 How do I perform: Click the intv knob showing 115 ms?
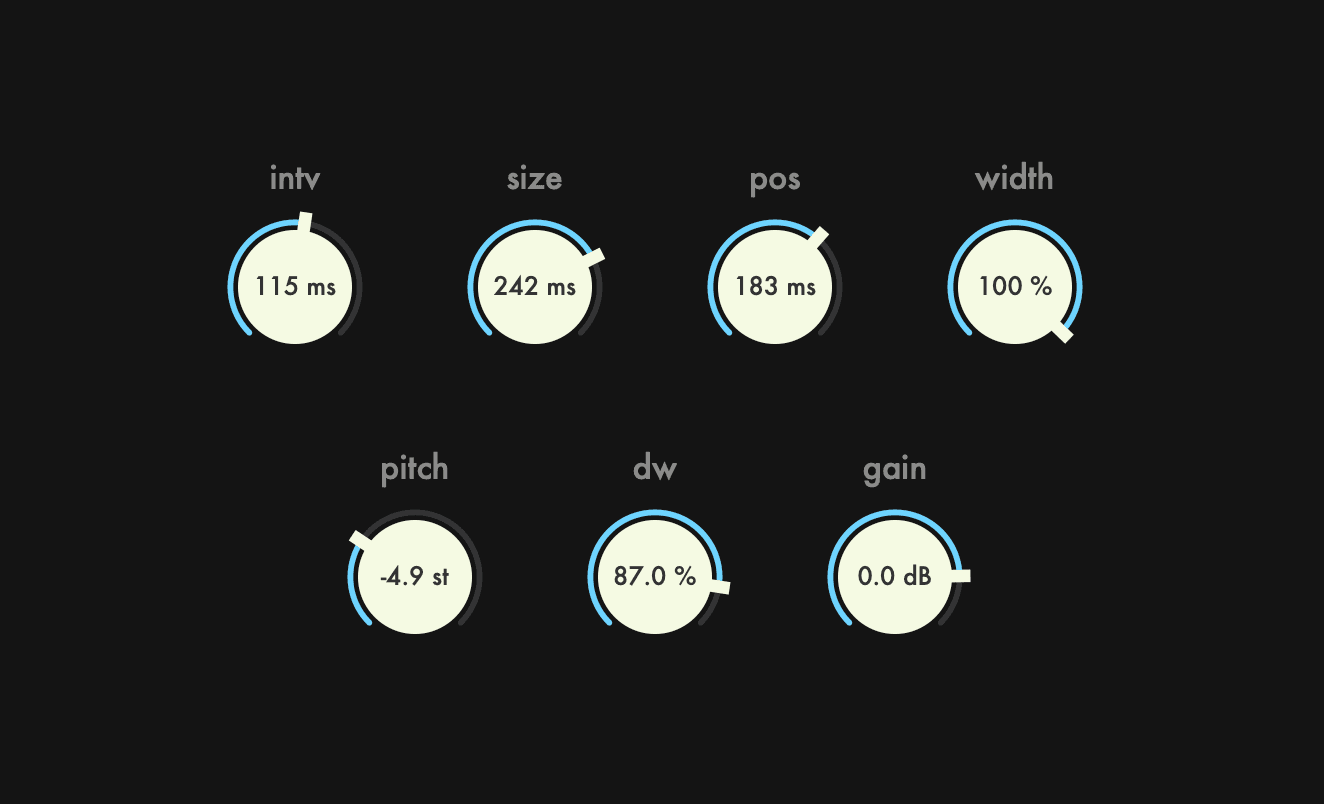point(295,286)
